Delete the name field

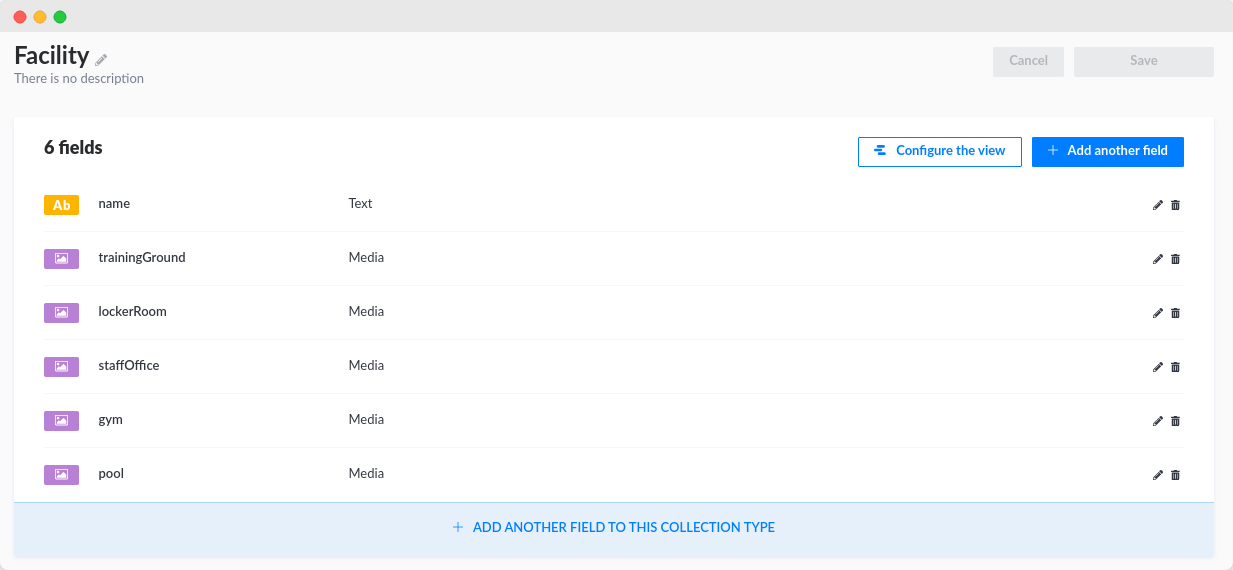(1175, 205)
